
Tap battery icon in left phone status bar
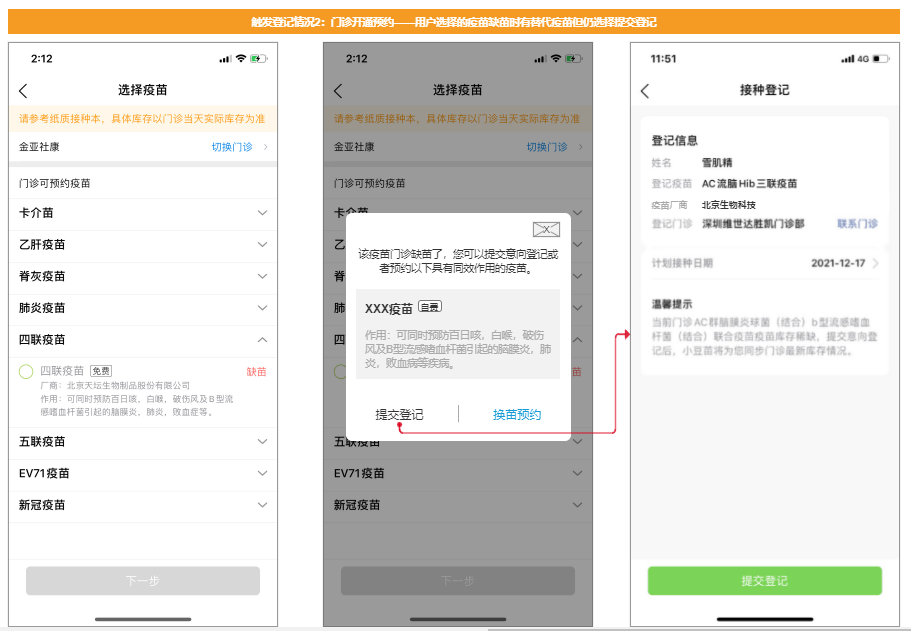[x=258, y=59]
